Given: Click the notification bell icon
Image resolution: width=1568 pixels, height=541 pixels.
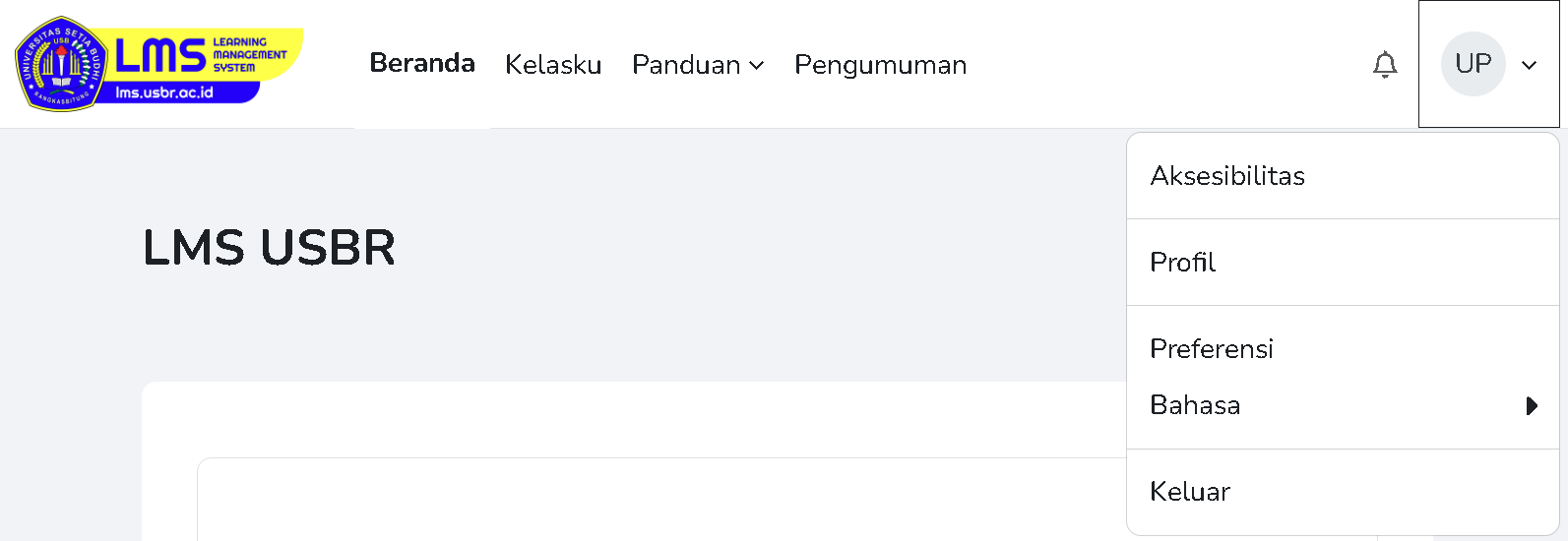Looking at the screenshot, I should point(1385,65).
